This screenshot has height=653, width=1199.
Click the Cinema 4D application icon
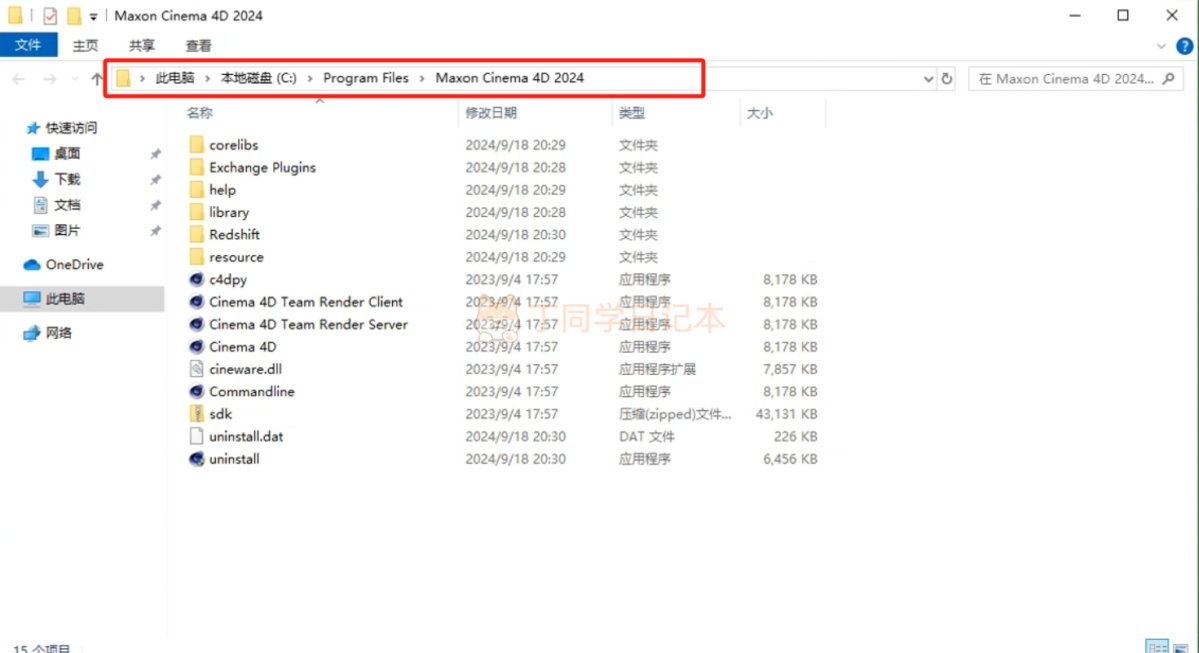[197, 346]
